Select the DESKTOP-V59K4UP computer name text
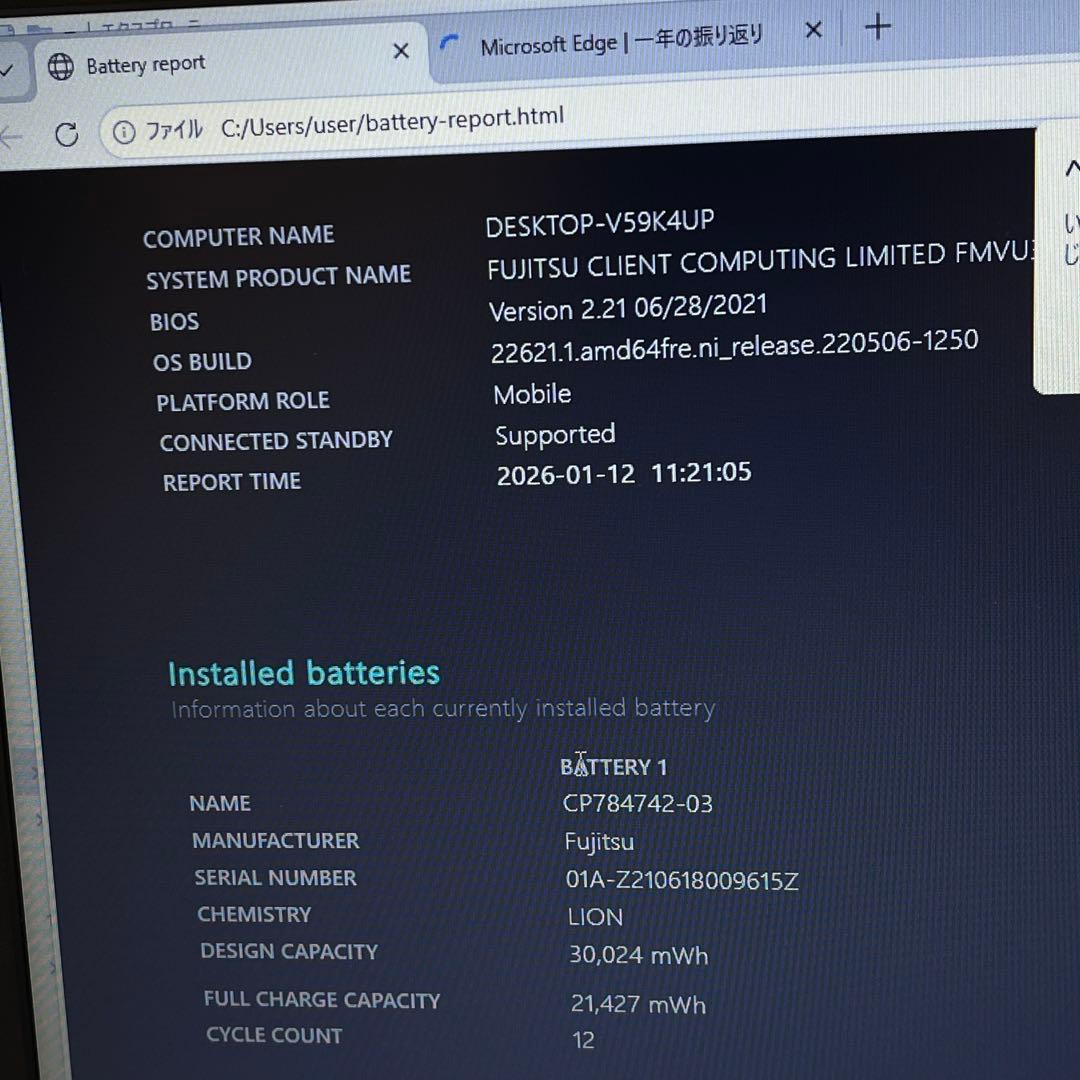 599,220
